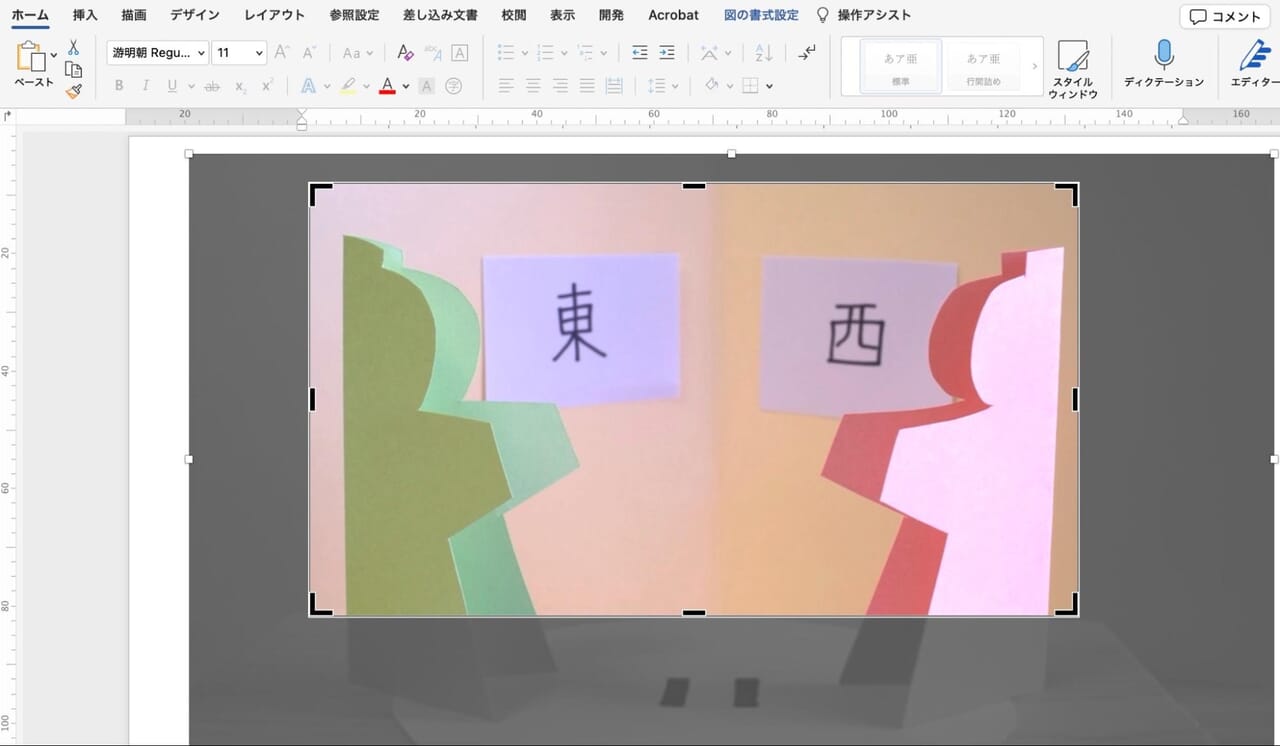This screenshot has height=746, width=1280.
Task: Toggle the underline formatting
Action: (170, 85)
